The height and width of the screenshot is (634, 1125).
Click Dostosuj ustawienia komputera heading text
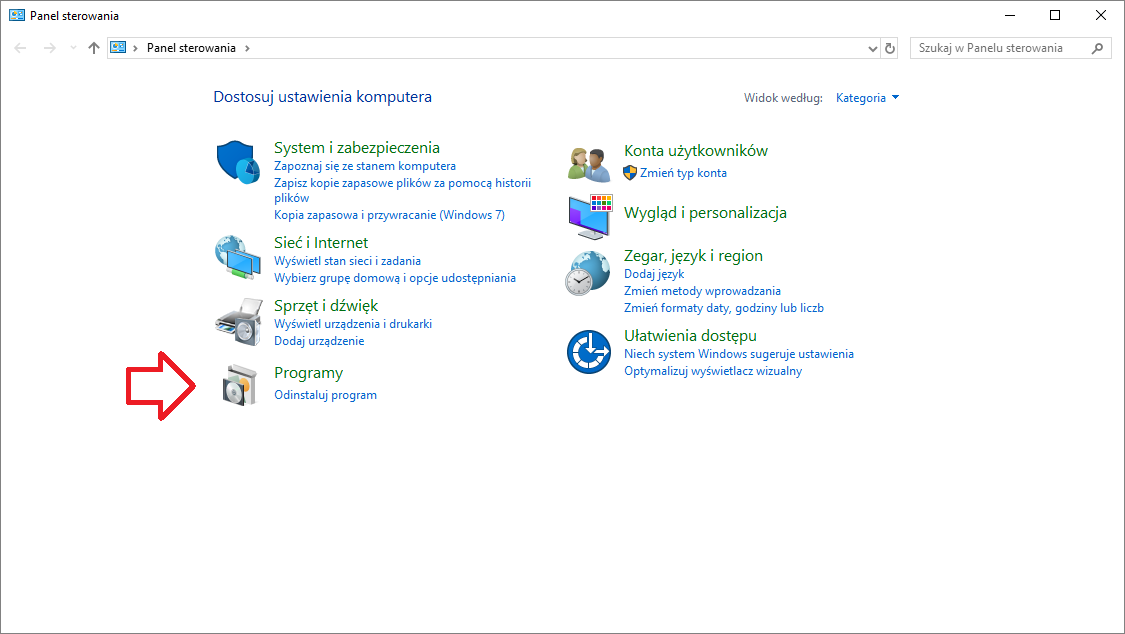[x=323, y=97]
